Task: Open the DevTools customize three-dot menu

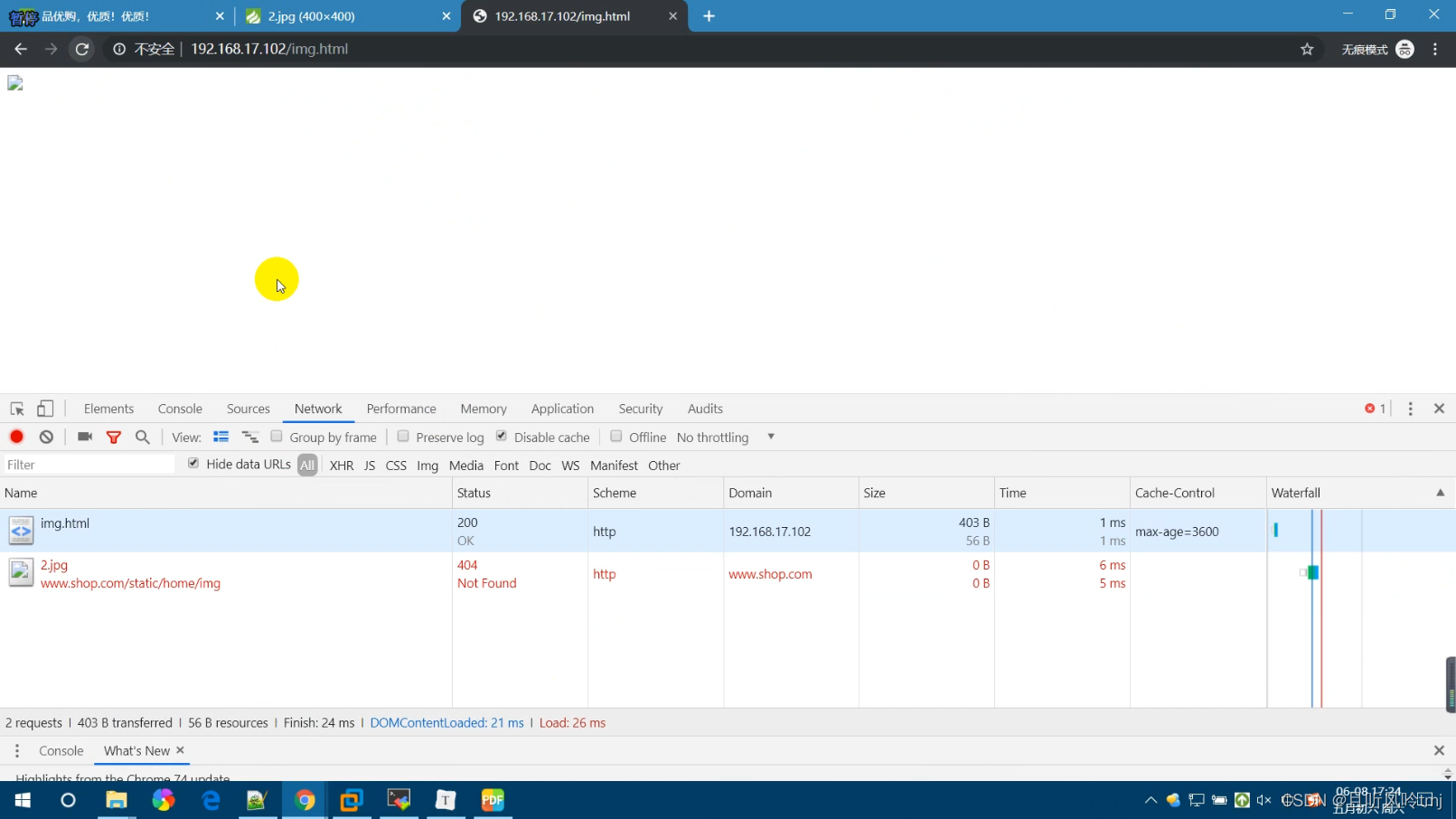Action: [x=1410, y=409]
